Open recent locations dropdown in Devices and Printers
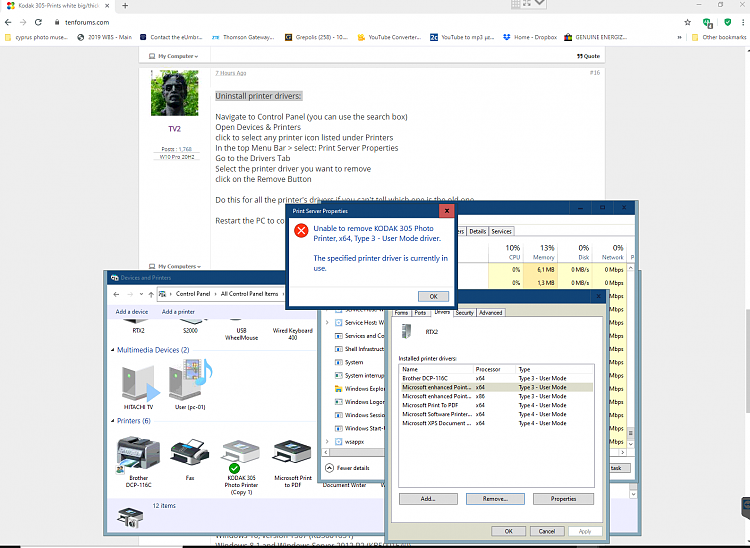The width and height of the screenshot is (750, 548). [x=141, y=294]
